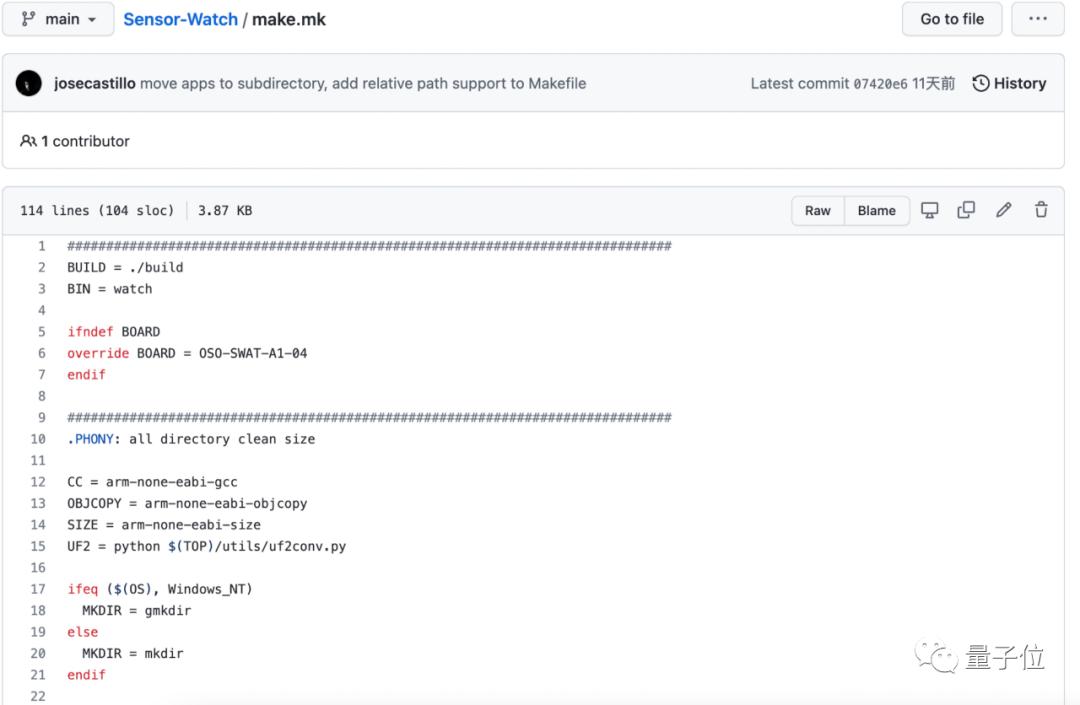View the Raw file
The image size is (1080, 705).
tap(817, 210)
